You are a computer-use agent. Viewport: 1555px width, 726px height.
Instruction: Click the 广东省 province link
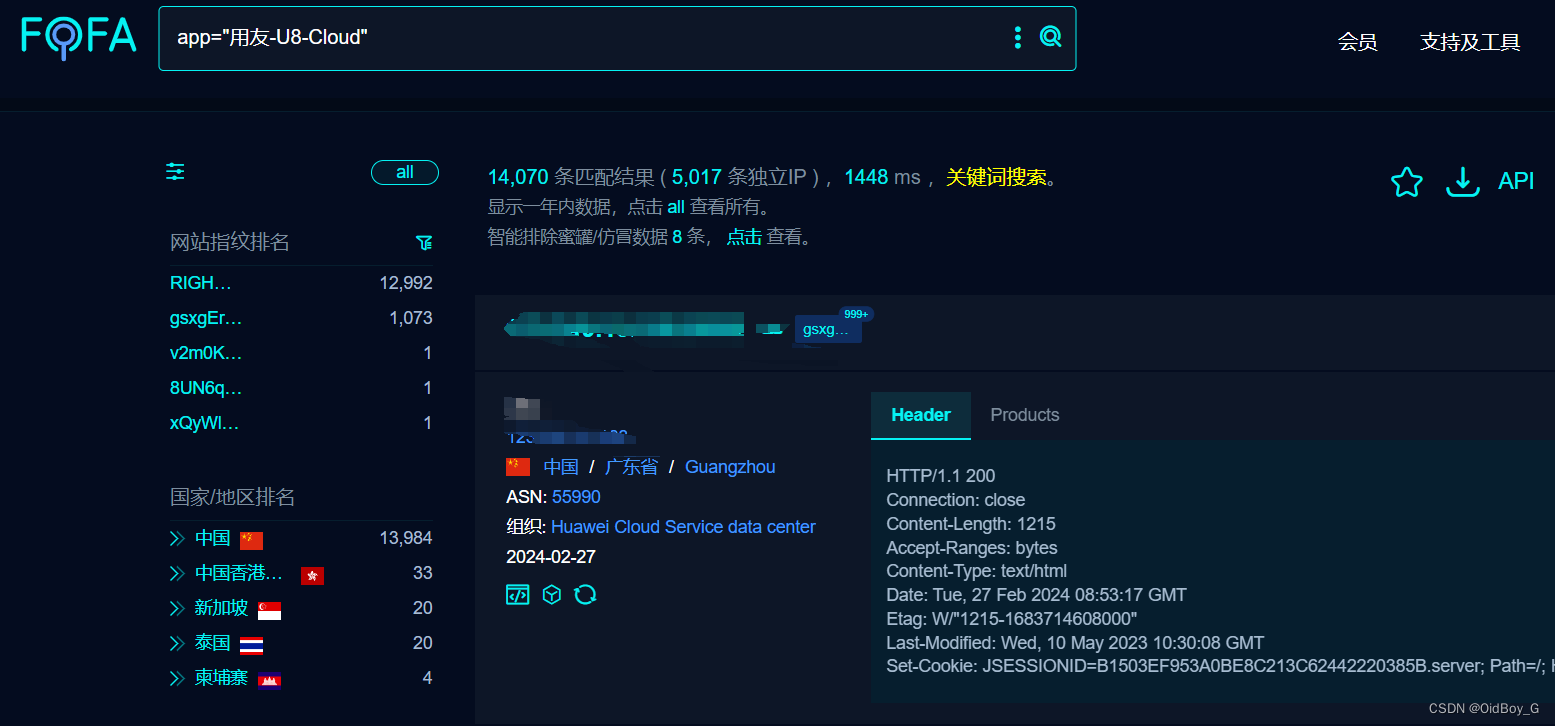click(631, 467)
